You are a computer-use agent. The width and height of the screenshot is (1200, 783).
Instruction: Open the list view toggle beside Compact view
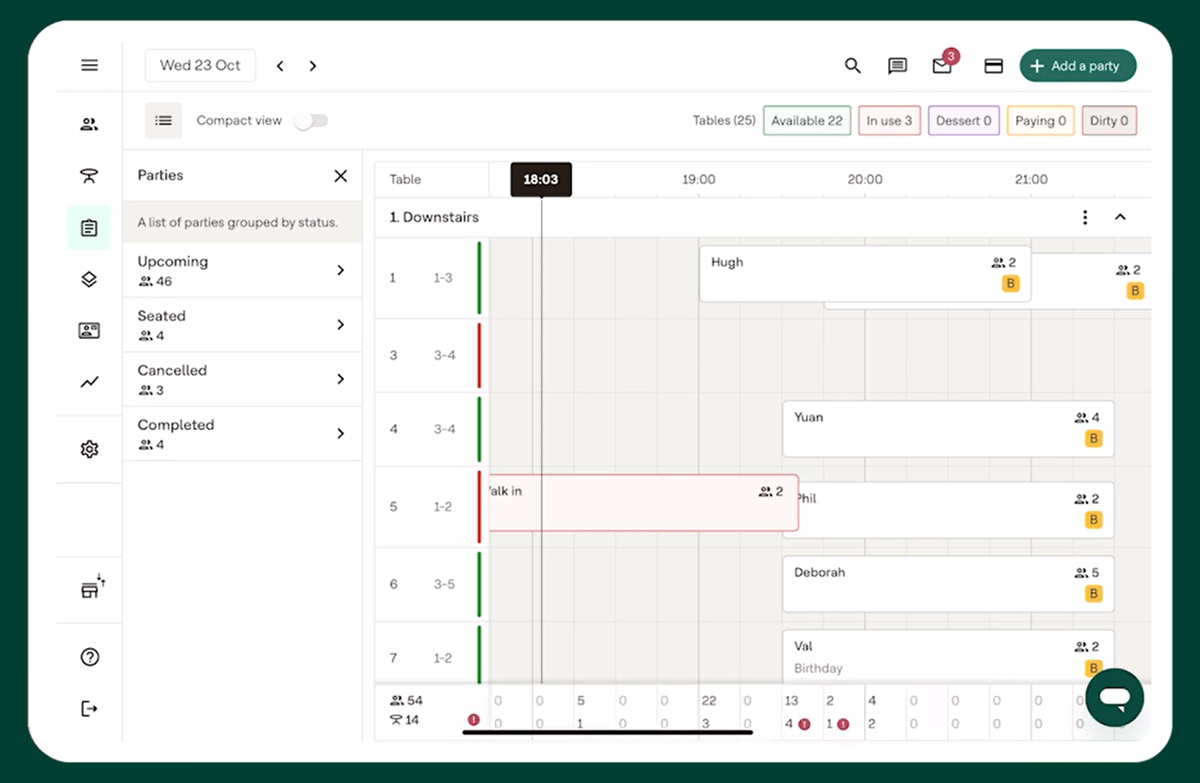click(x=163, y=120)
